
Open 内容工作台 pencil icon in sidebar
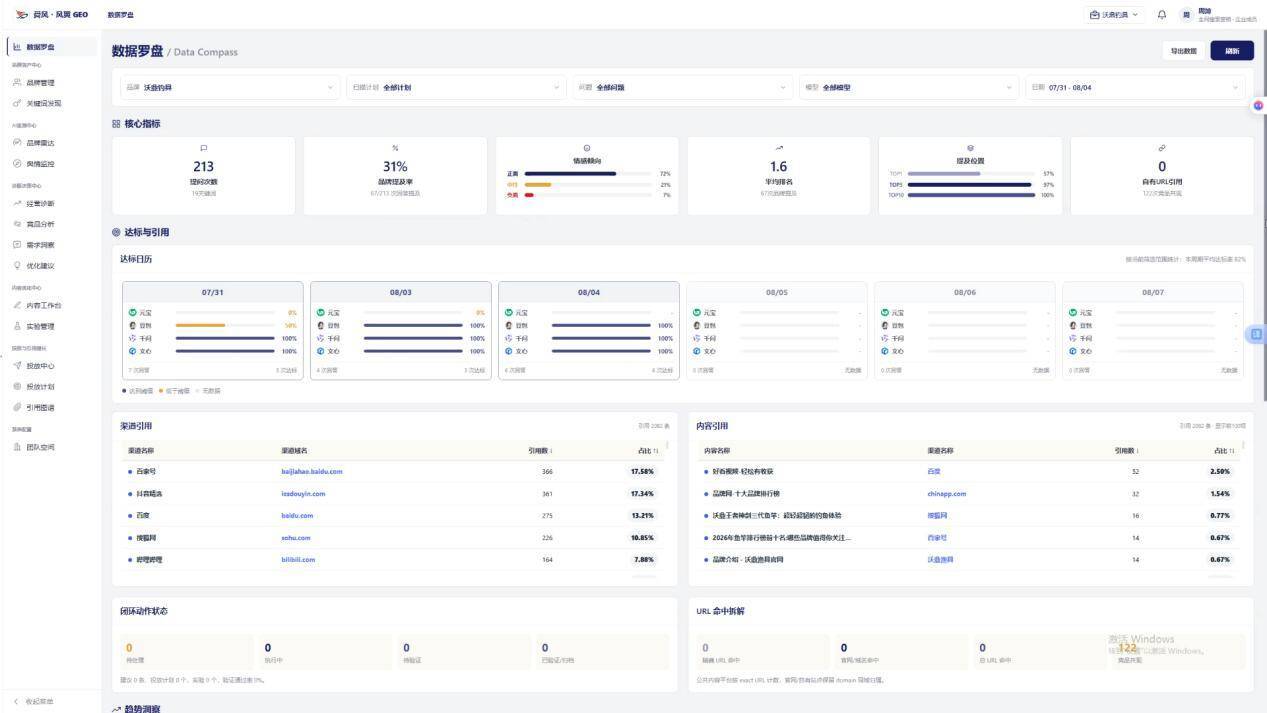click(x=17, y=305)
